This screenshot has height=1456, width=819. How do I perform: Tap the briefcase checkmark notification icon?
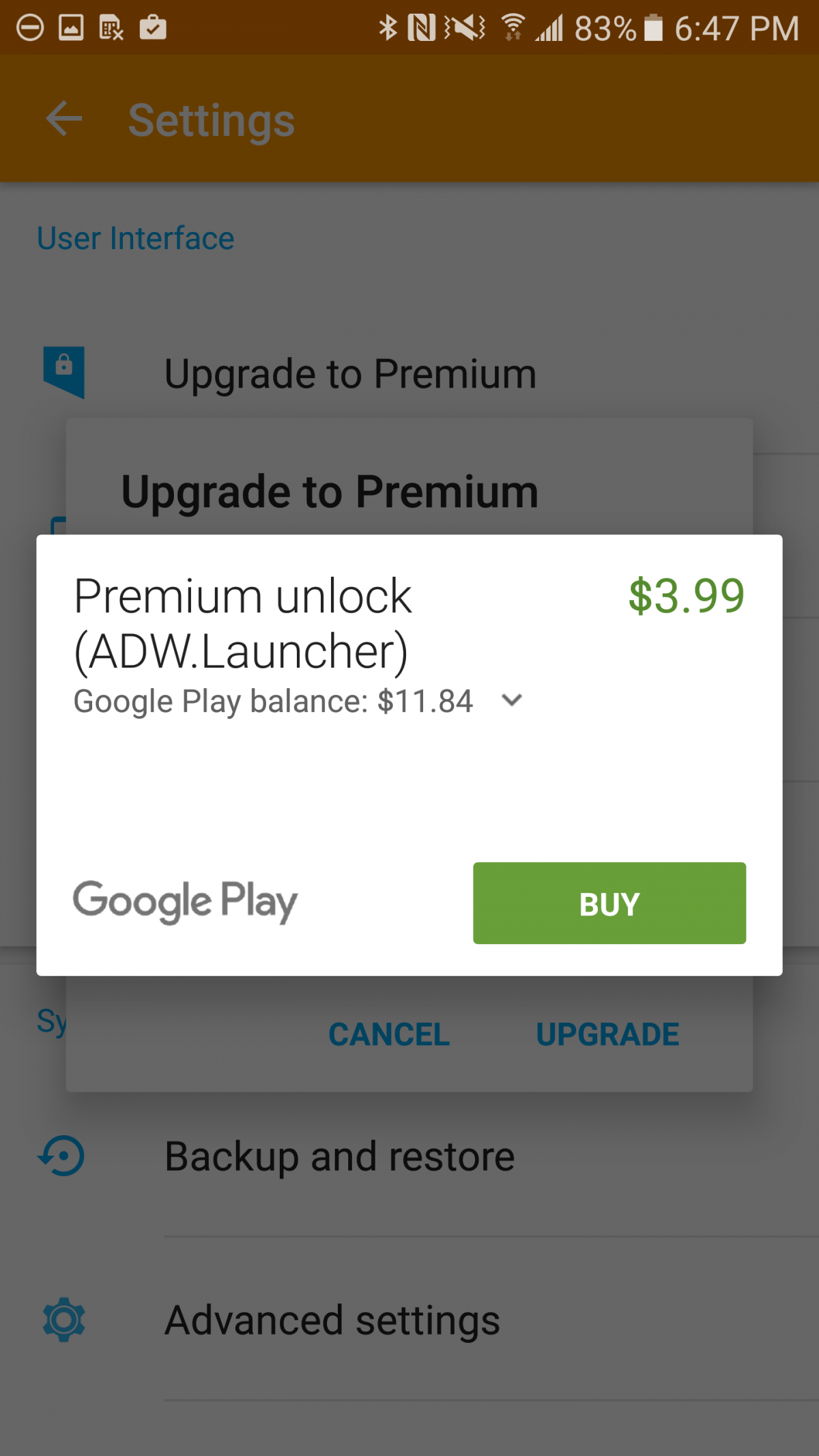pyautogui.click(x=153, y=27)
